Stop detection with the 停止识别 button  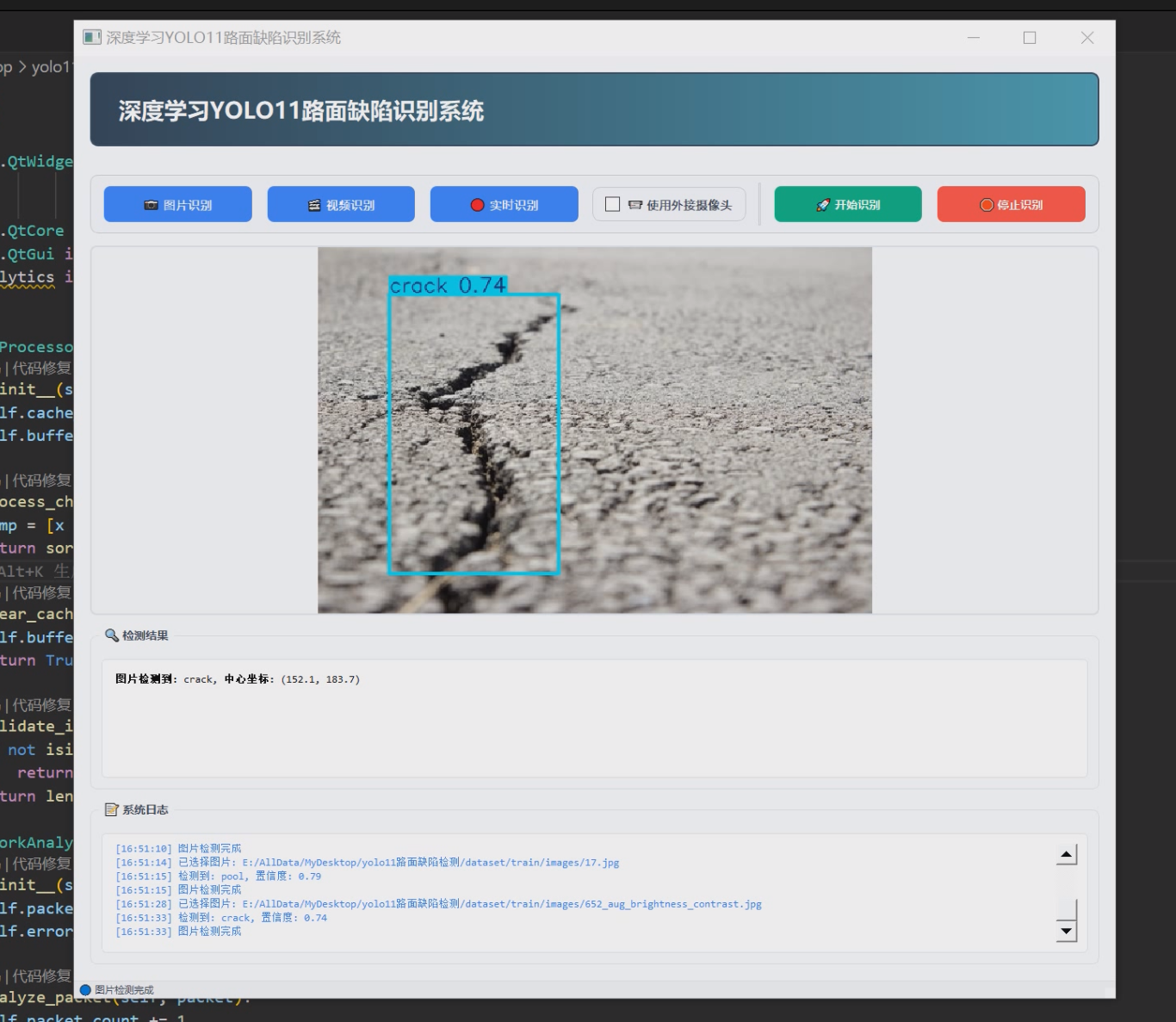tap(1011, 204)
